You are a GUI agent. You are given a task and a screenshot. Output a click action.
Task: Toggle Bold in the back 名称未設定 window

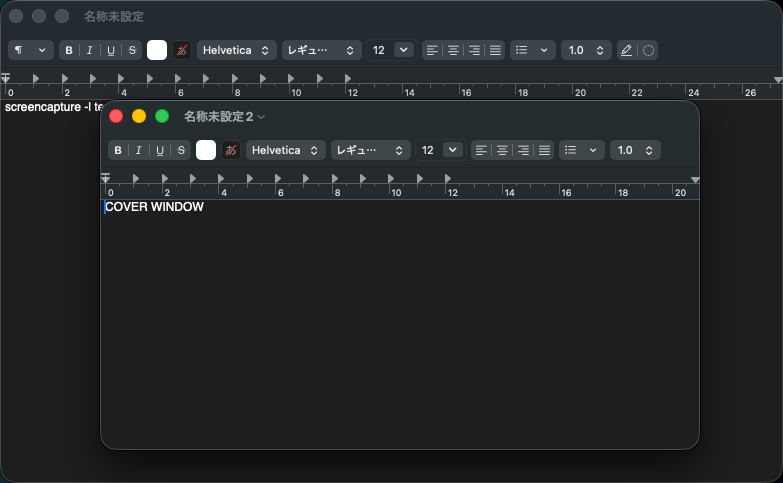[x=69, y=50]
